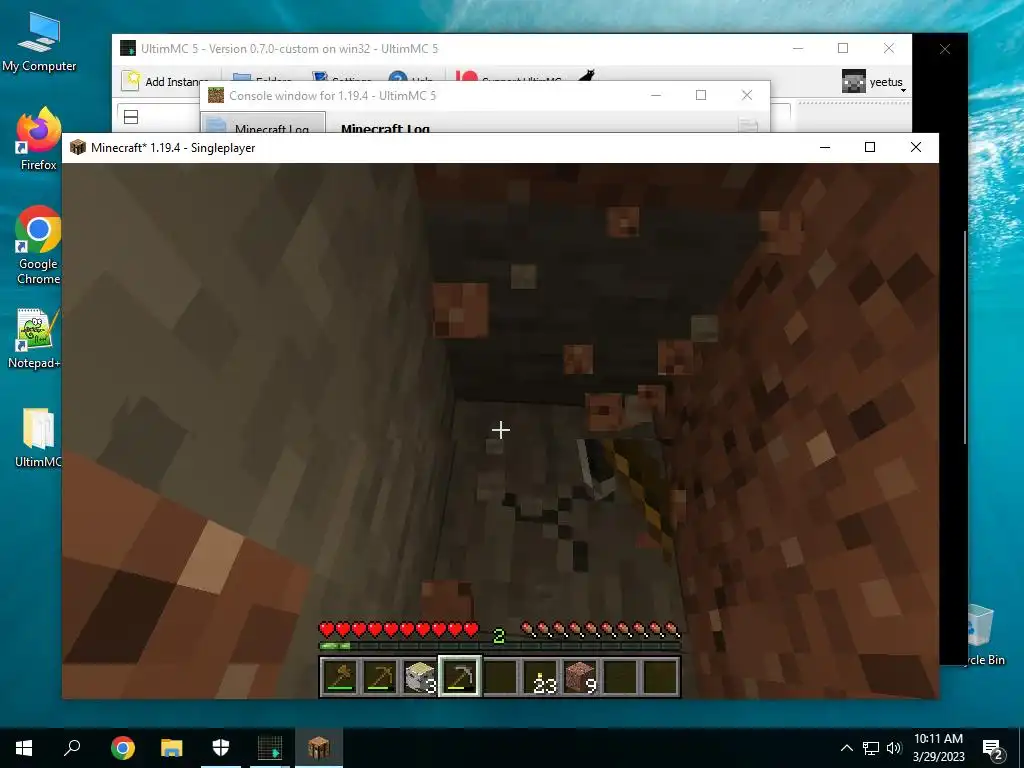Open the My Computer desktop icon
Image resolution: width=1024 pixels, height=768 pixels.
[39, 42]
